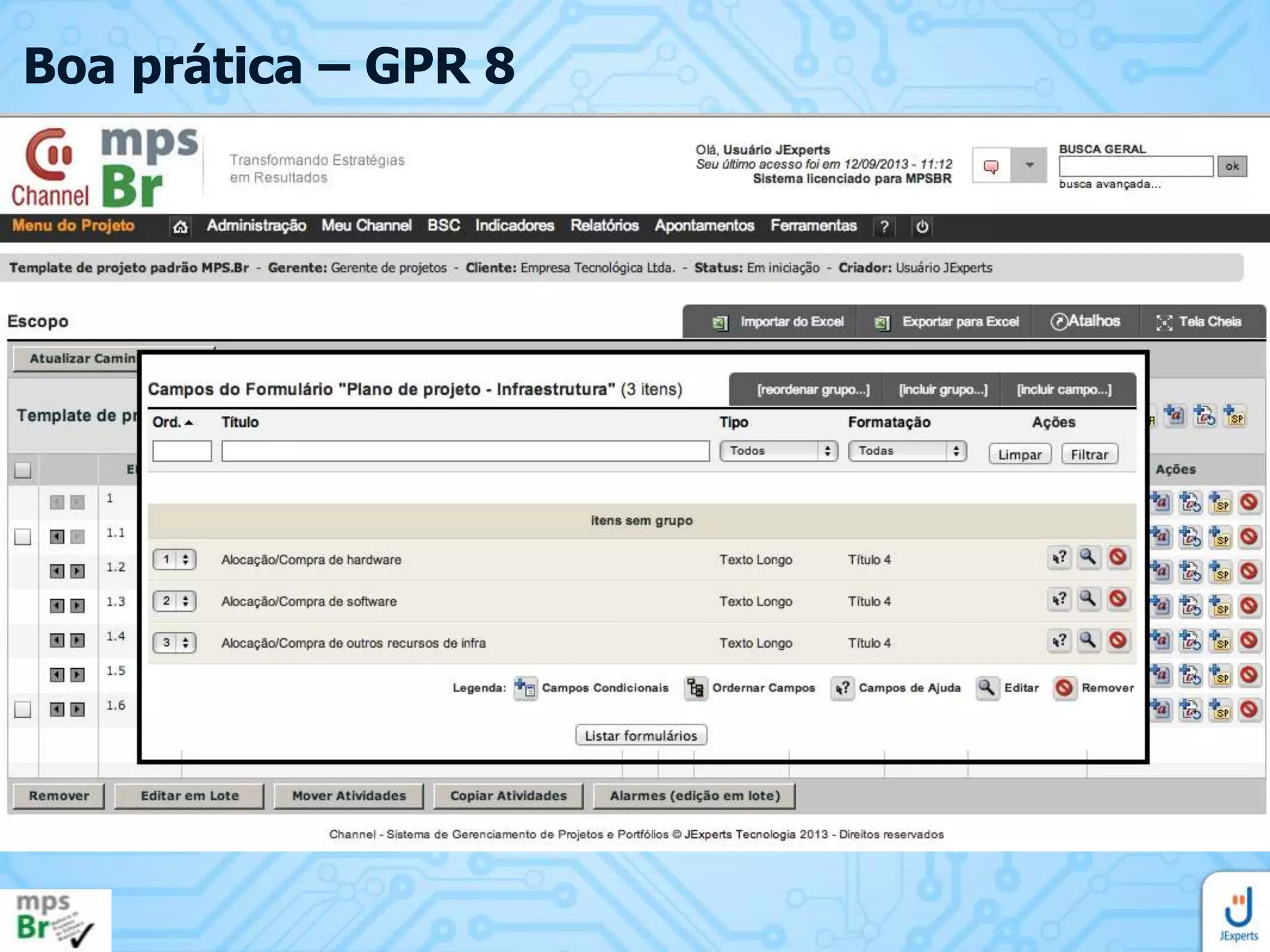This screenshot has height=952, width=1270.
Task: Focus the Ord. filter input field
Action: tap(182, 451)
